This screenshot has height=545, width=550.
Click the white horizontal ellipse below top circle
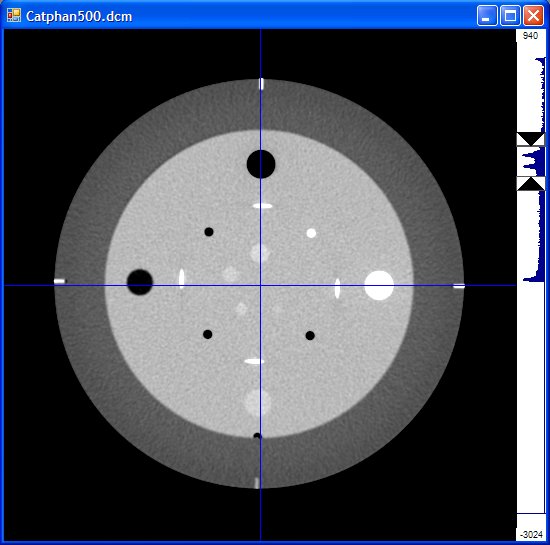(263, 206)
